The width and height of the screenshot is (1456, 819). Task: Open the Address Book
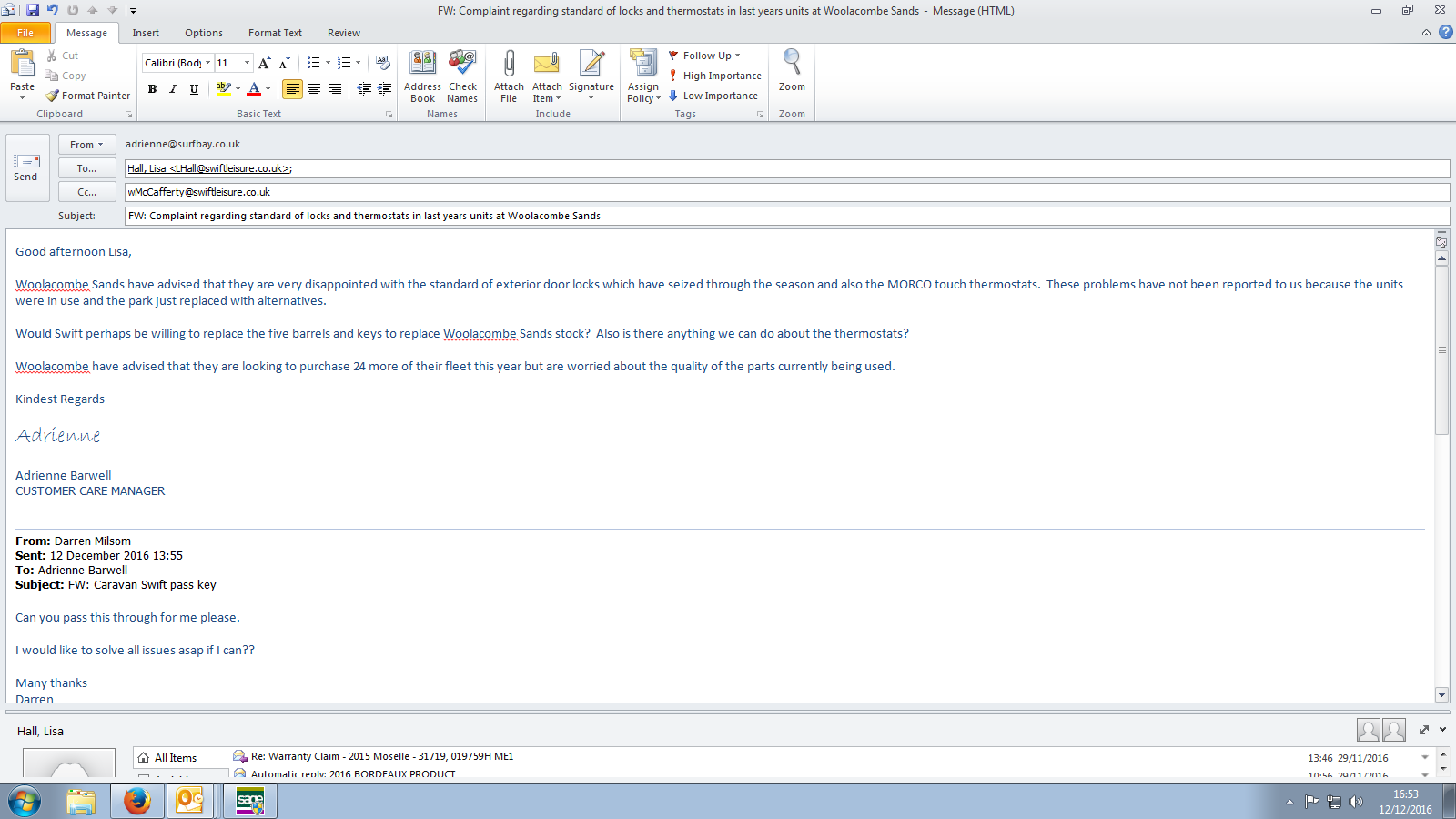coord(422,66)
